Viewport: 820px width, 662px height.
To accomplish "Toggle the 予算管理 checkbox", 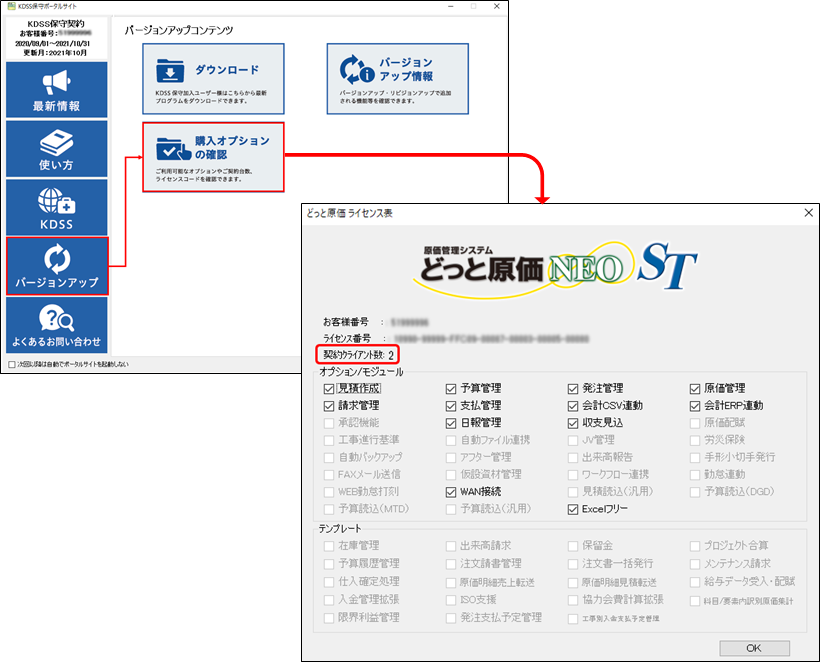I will click(451, 389).
